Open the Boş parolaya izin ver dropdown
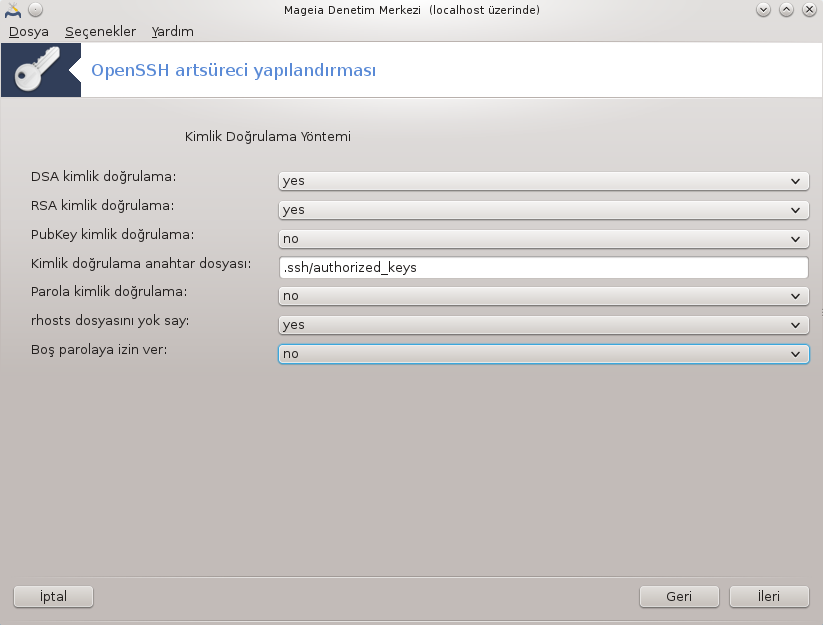The width and height of the screenshot is (823, 625). click(543, 354)
